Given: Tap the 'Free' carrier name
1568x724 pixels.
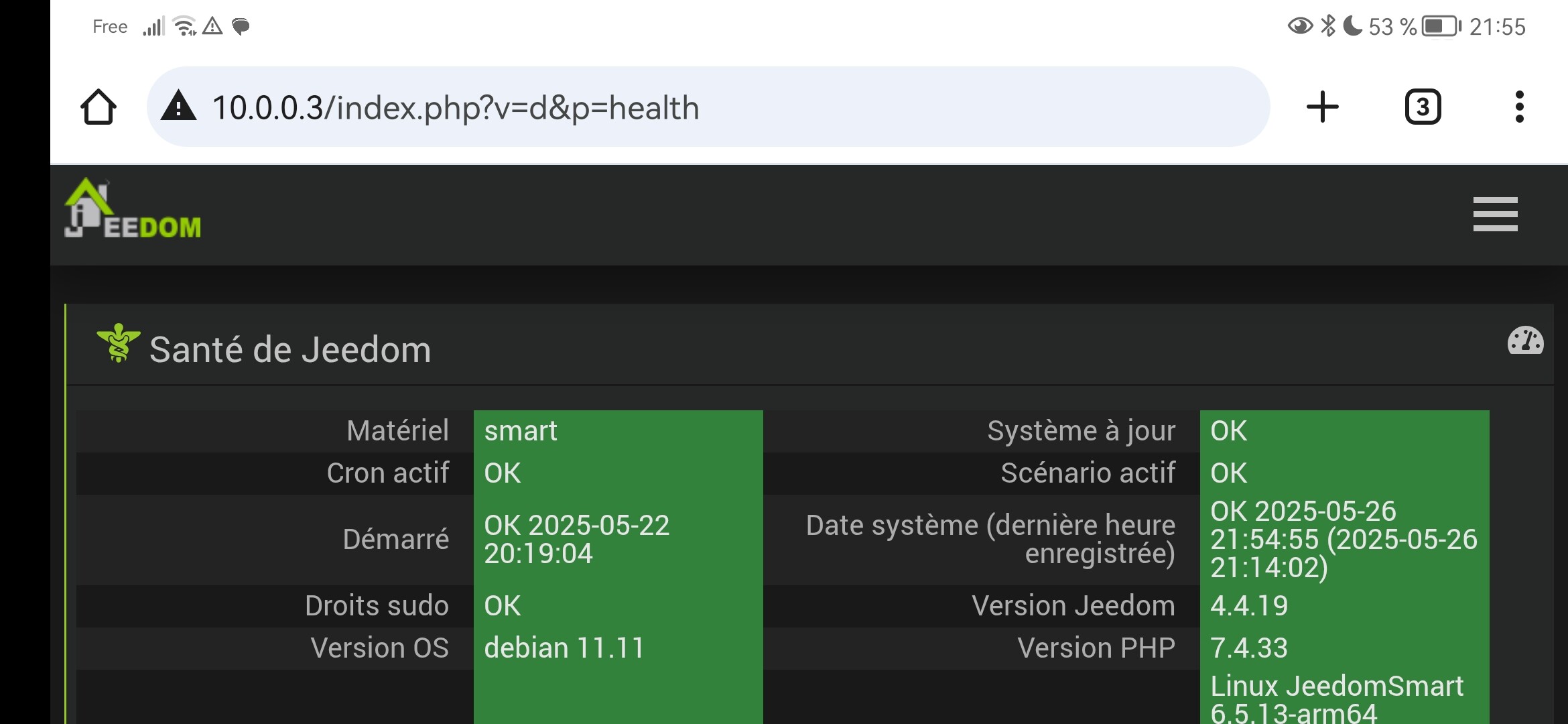Looking at the screenshot, I should click(110, 27).
